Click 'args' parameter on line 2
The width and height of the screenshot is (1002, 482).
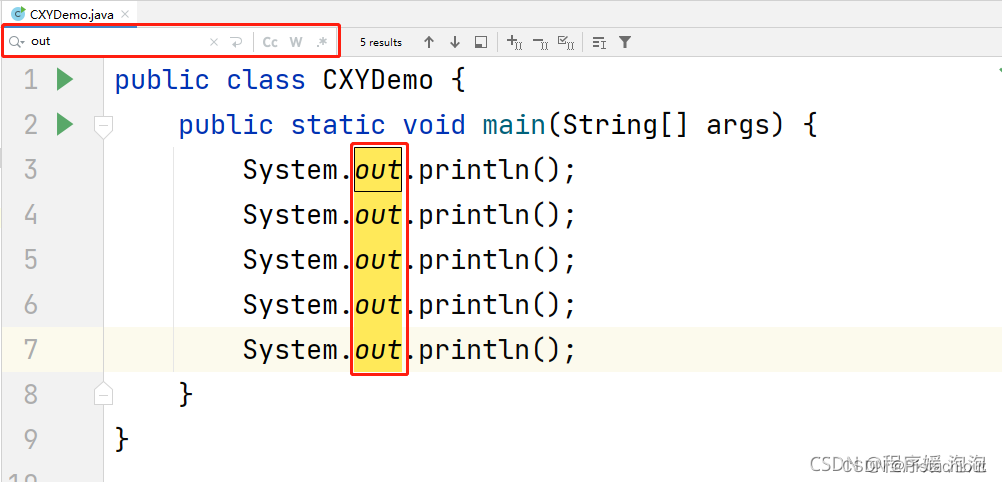(738, 126)
